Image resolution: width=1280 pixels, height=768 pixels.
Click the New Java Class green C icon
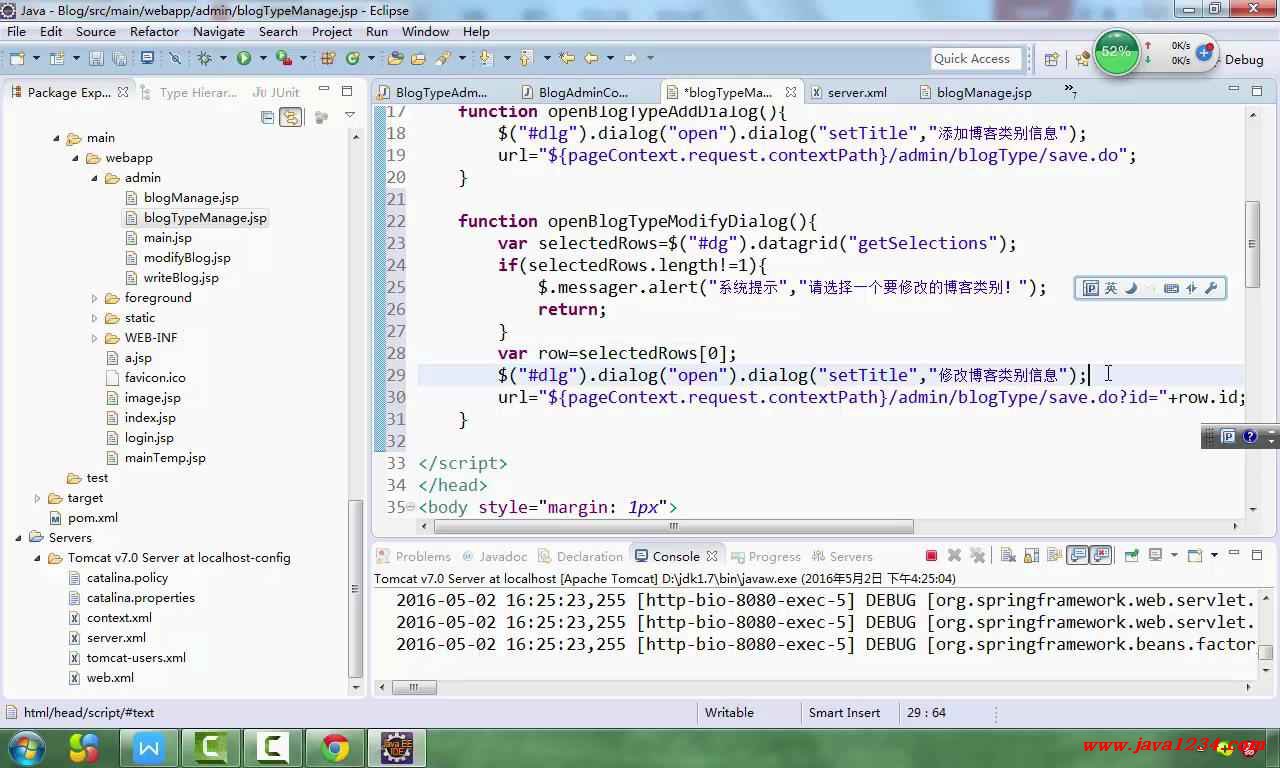click(353, 58)
